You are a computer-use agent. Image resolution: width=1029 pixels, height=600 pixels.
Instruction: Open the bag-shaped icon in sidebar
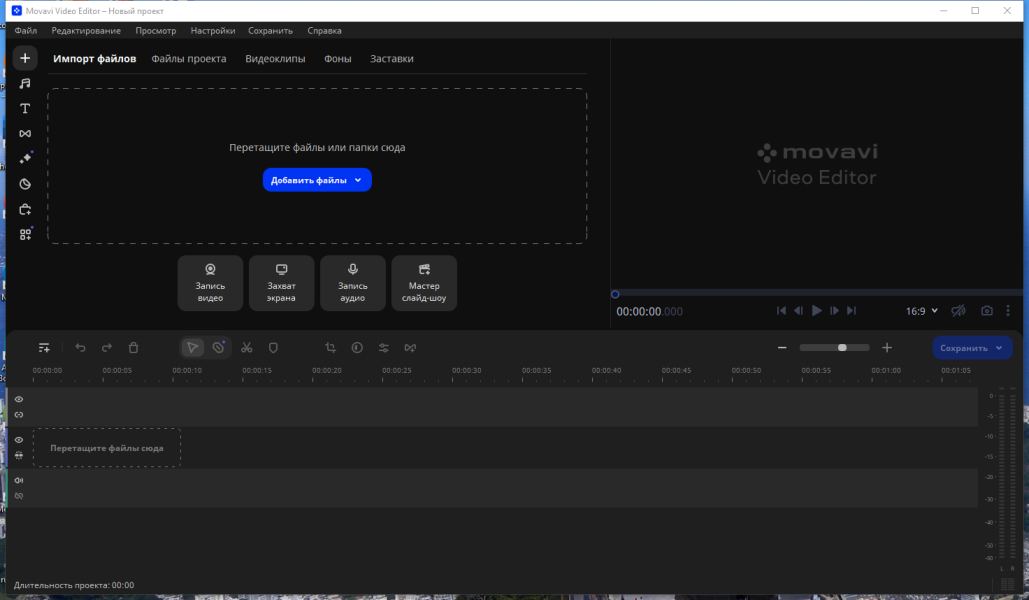[x=25, y=209]
